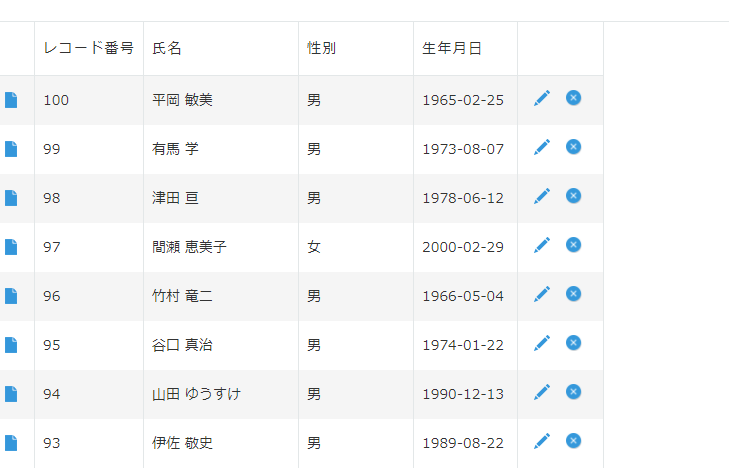Viewport: 729px width, 468px height.
Task: Select record number cell 98
Action: coord(89,198)
